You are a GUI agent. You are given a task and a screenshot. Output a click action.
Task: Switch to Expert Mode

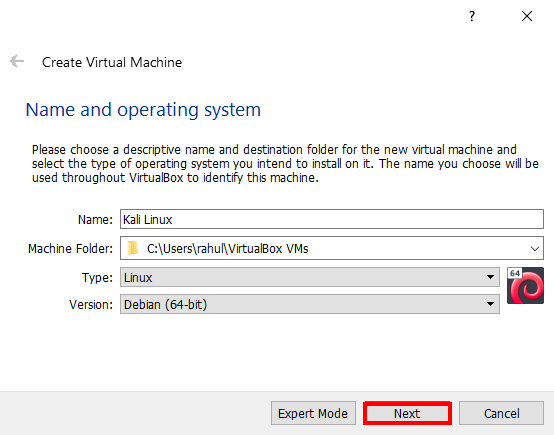click(x=313, y=413)
